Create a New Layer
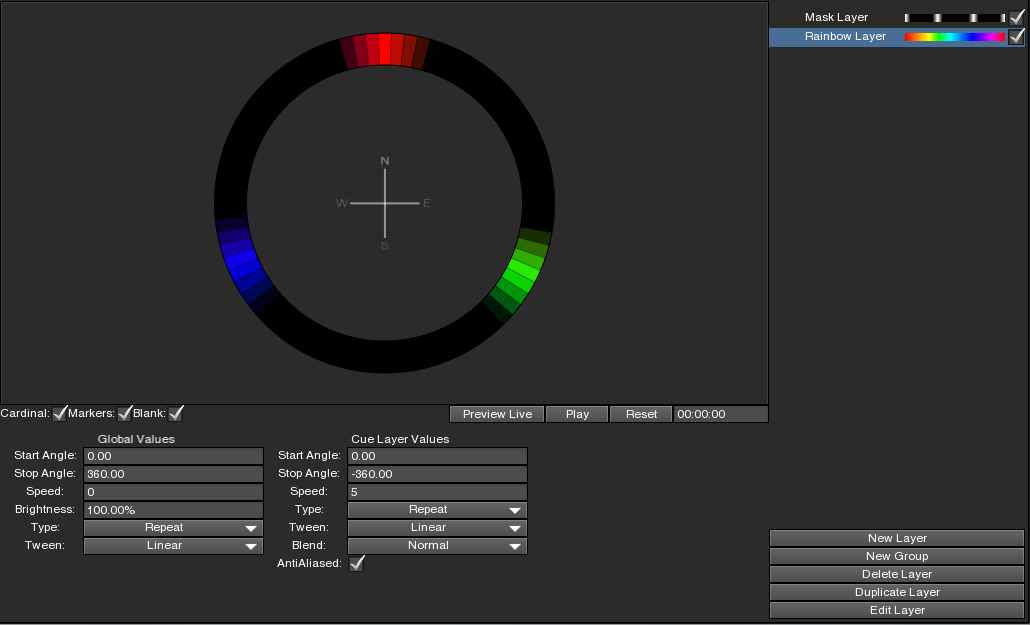1030x625 pixels. coord(897,539)
